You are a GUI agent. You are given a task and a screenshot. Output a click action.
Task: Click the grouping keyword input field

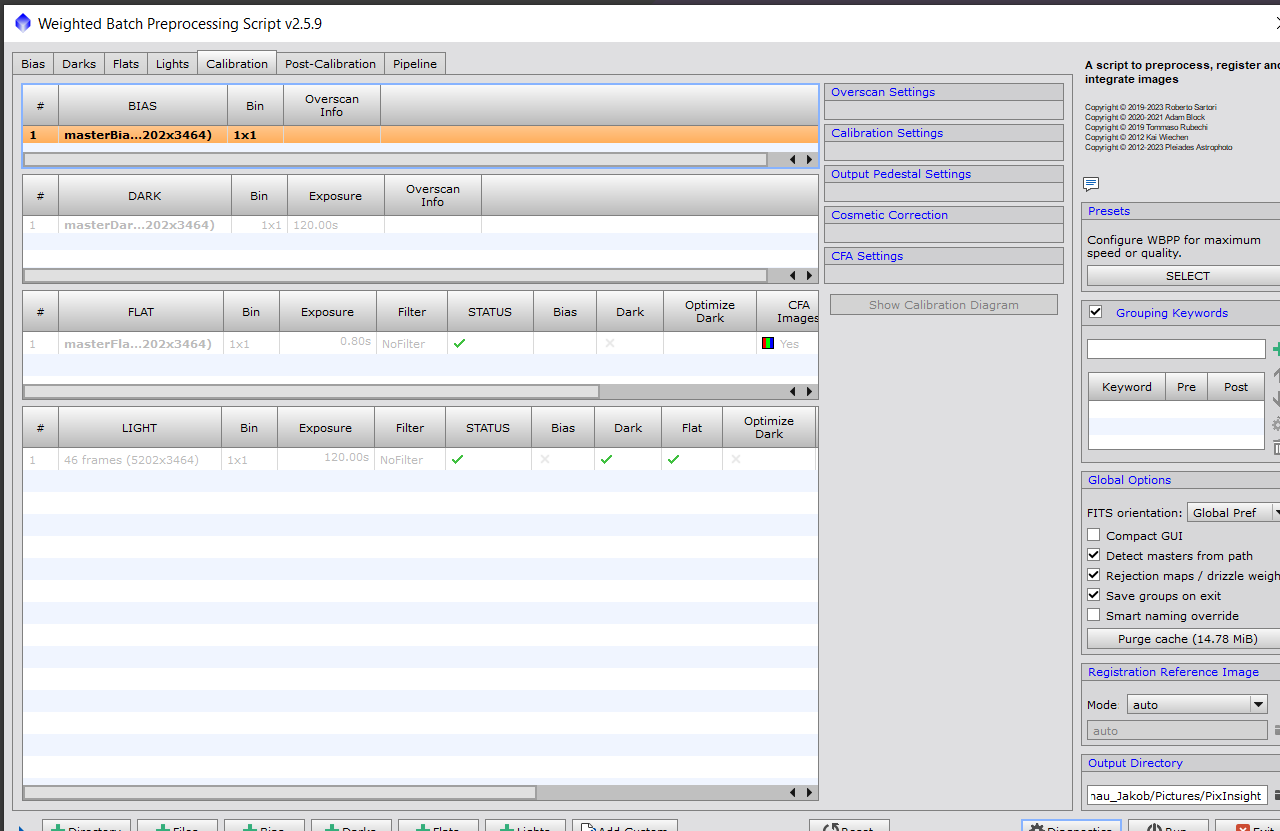click(1176, 349)
